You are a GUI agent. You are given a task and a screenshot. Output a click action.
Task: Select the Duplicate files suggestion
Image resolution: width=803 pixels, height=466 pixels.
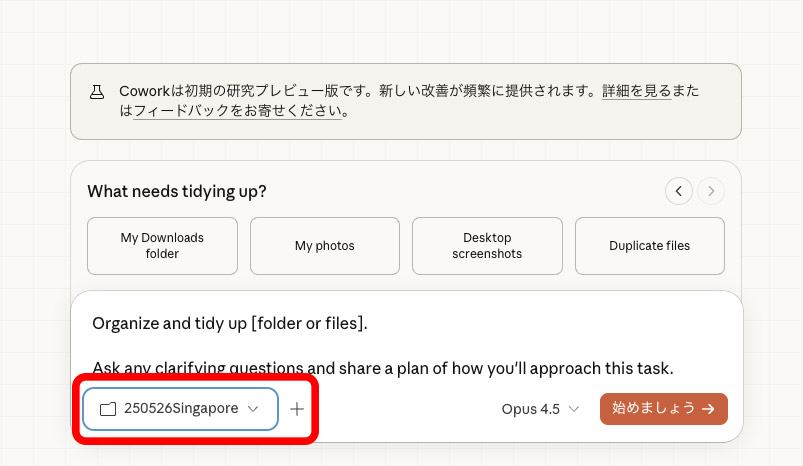(x=650, y=246)
